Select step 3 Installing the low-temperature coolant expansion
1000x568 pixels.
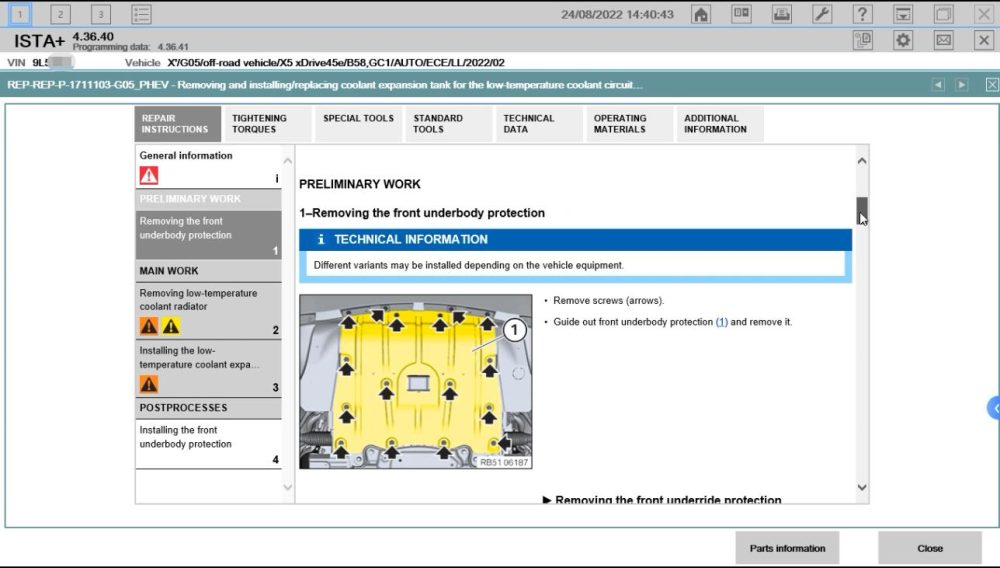(208, 368)
